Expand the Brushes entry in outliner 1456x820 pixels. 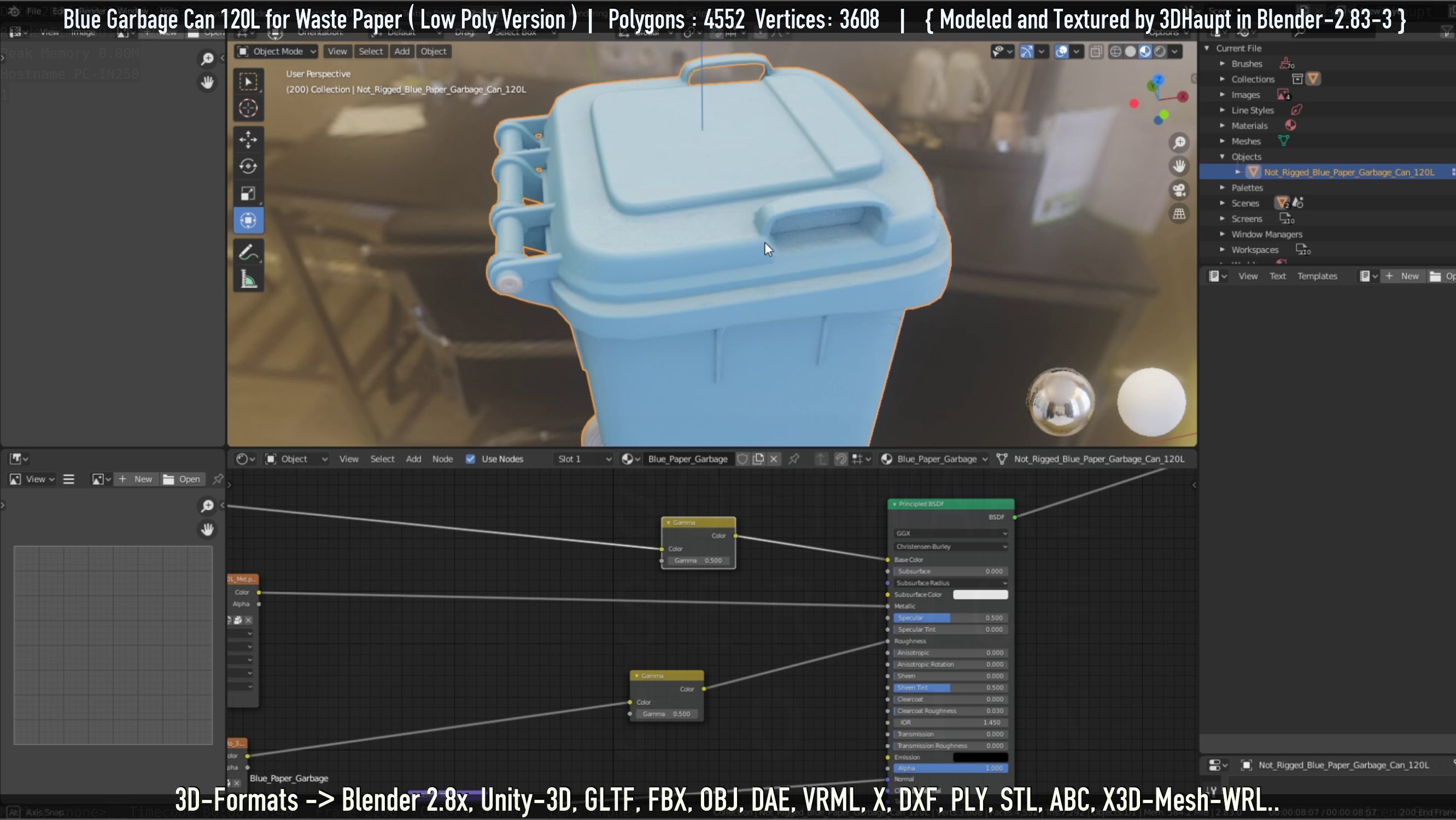click(1222, 64)
